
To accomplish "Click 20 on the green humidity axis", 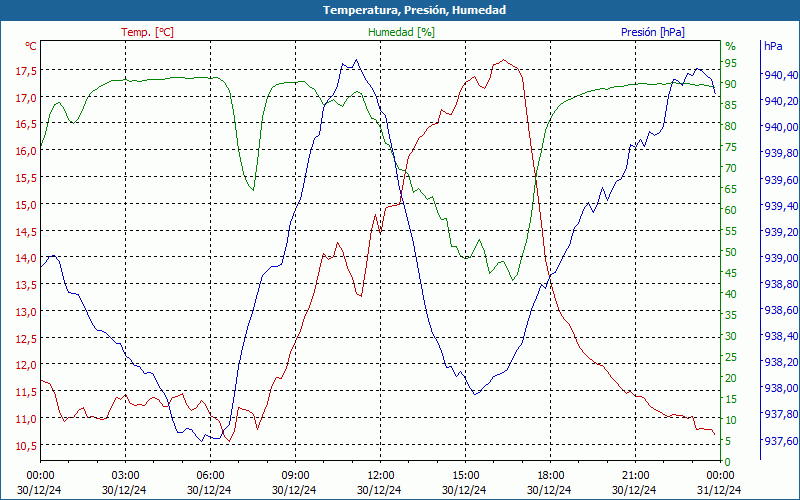I will (x=731, y=378).
